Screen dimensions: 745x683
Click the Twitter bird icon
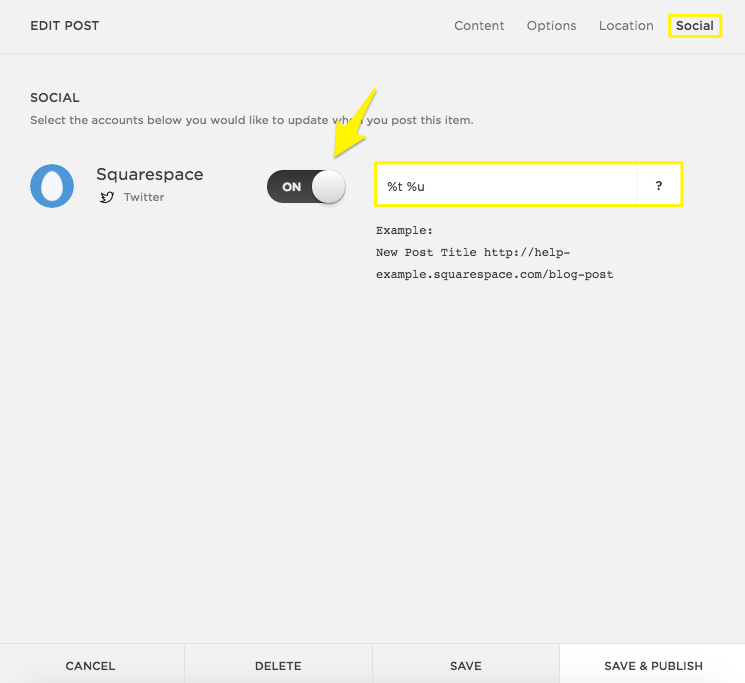(107, 197)
